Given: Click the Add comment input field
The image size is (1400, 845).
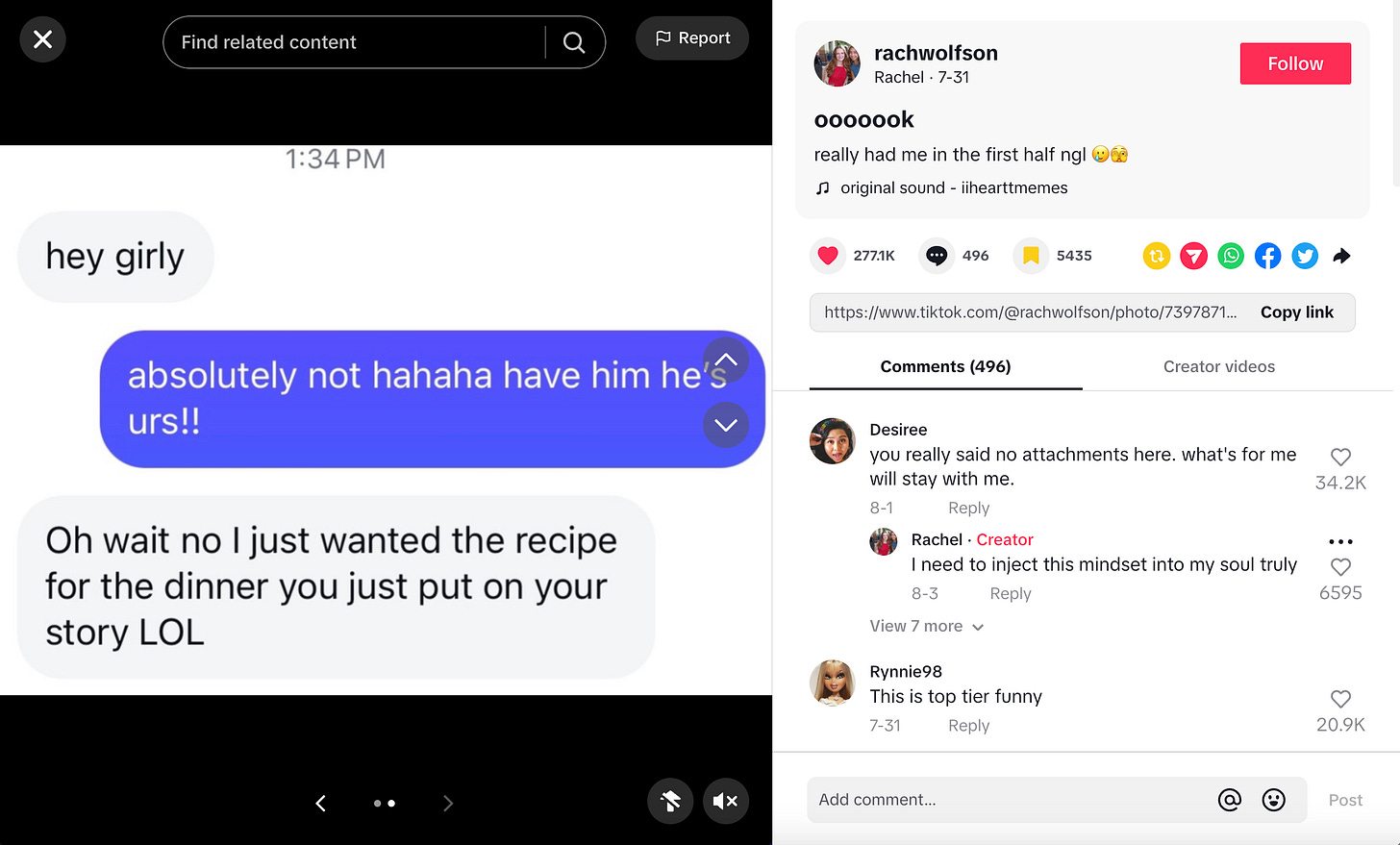Looking at the screenshot, I should click(1010, 800).
